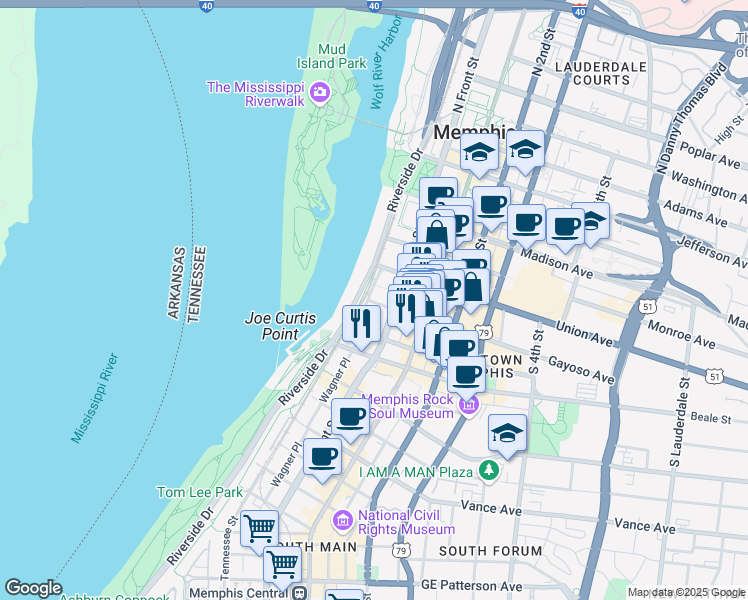Click the Madison Ave street label
This screenshot has height=600, width=748.
pyautogui.click(x=557, y=263)
